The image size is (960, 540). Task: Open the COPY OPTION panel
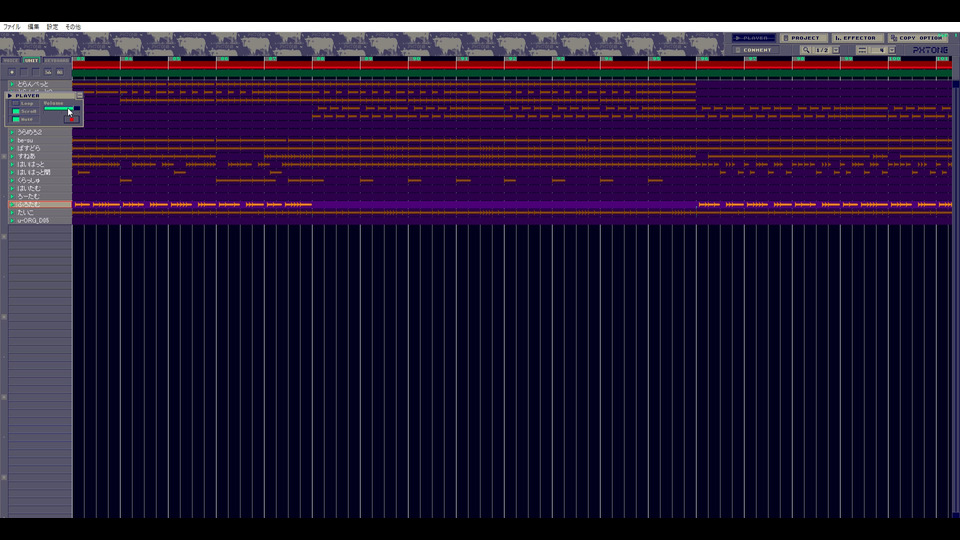click(917, 38)
